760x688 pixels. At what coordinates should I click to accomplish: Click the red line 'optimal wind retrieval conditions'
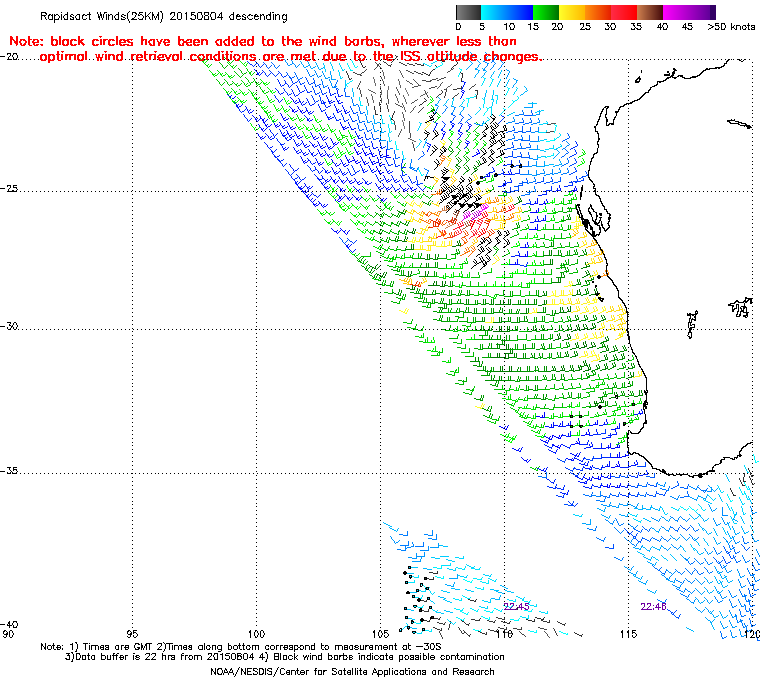coord(290,57)
